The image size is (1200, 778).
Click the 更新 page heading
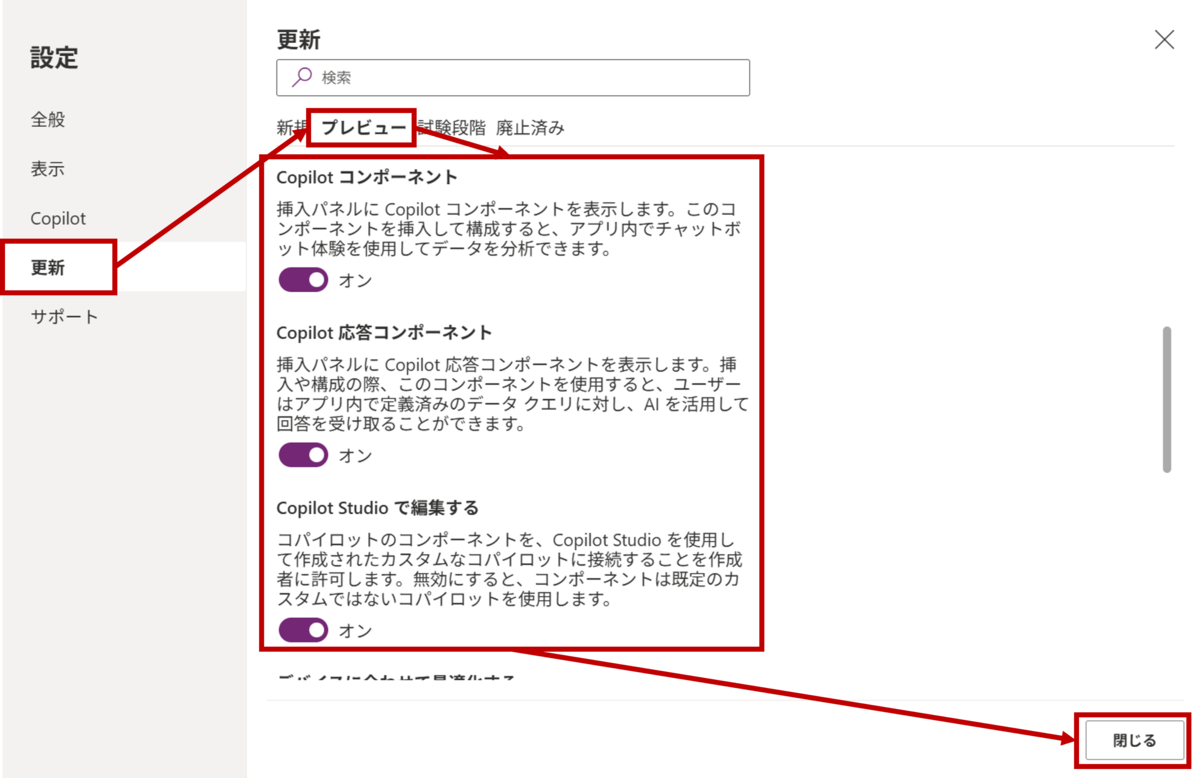pos(298,39)
